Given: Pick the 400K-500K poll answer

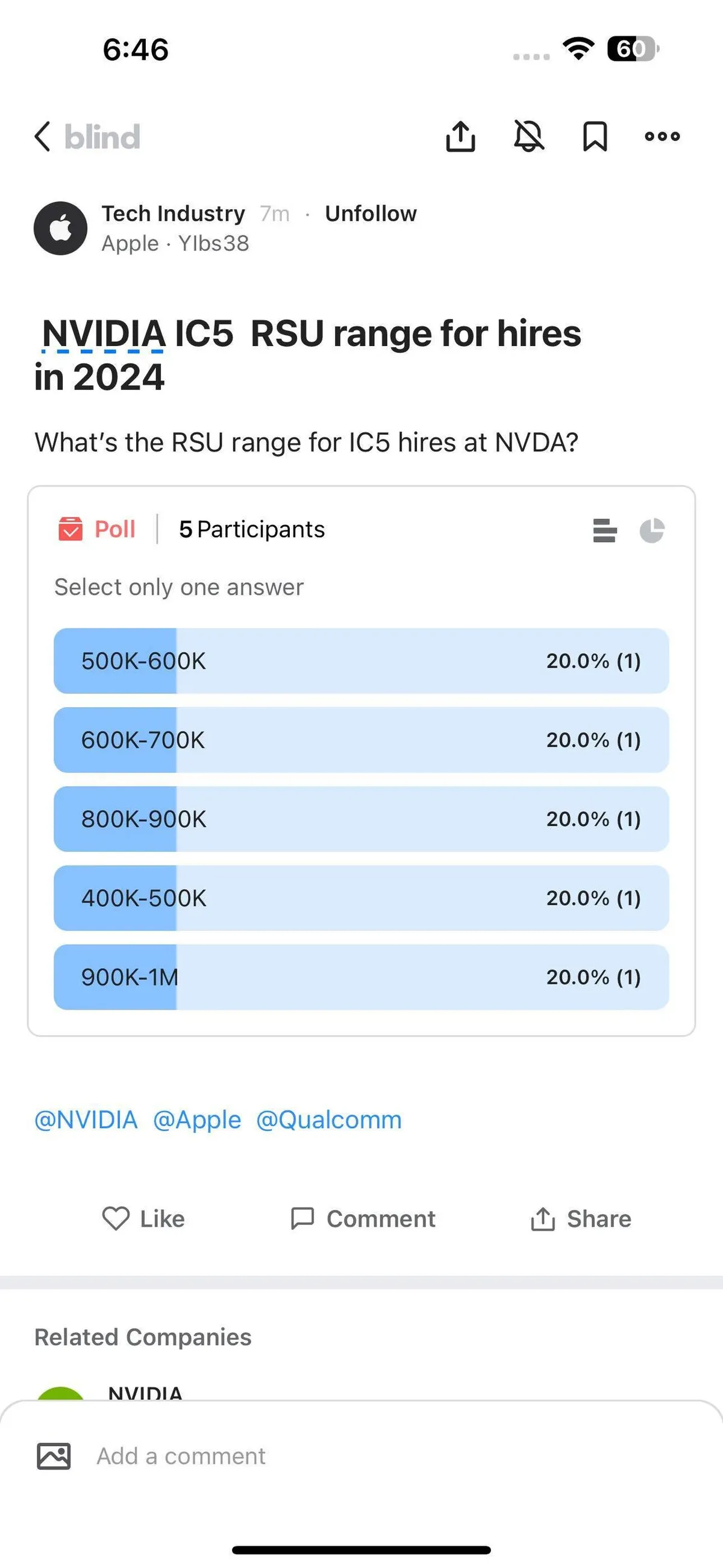Looking at the screenshot, I should click(x=361, y=898).
